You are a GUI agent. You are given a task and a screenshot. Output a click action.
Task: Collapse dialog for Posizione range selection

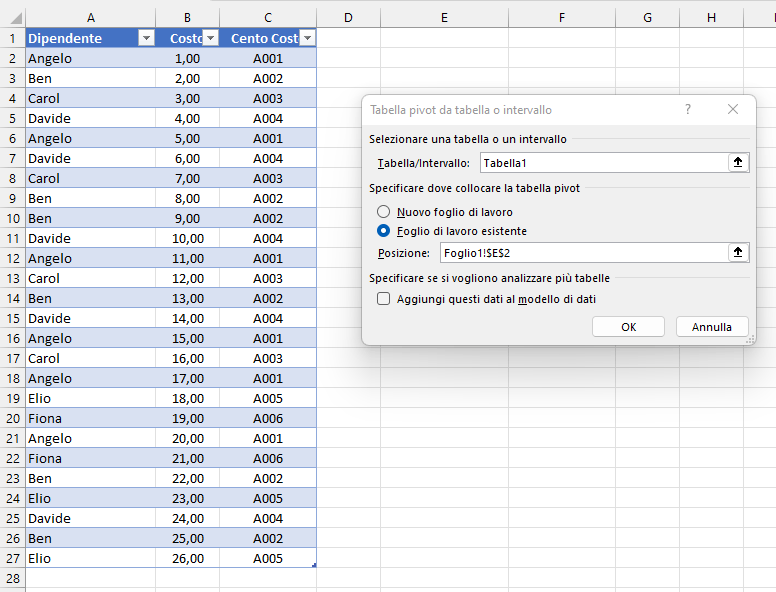click(738, 252)
